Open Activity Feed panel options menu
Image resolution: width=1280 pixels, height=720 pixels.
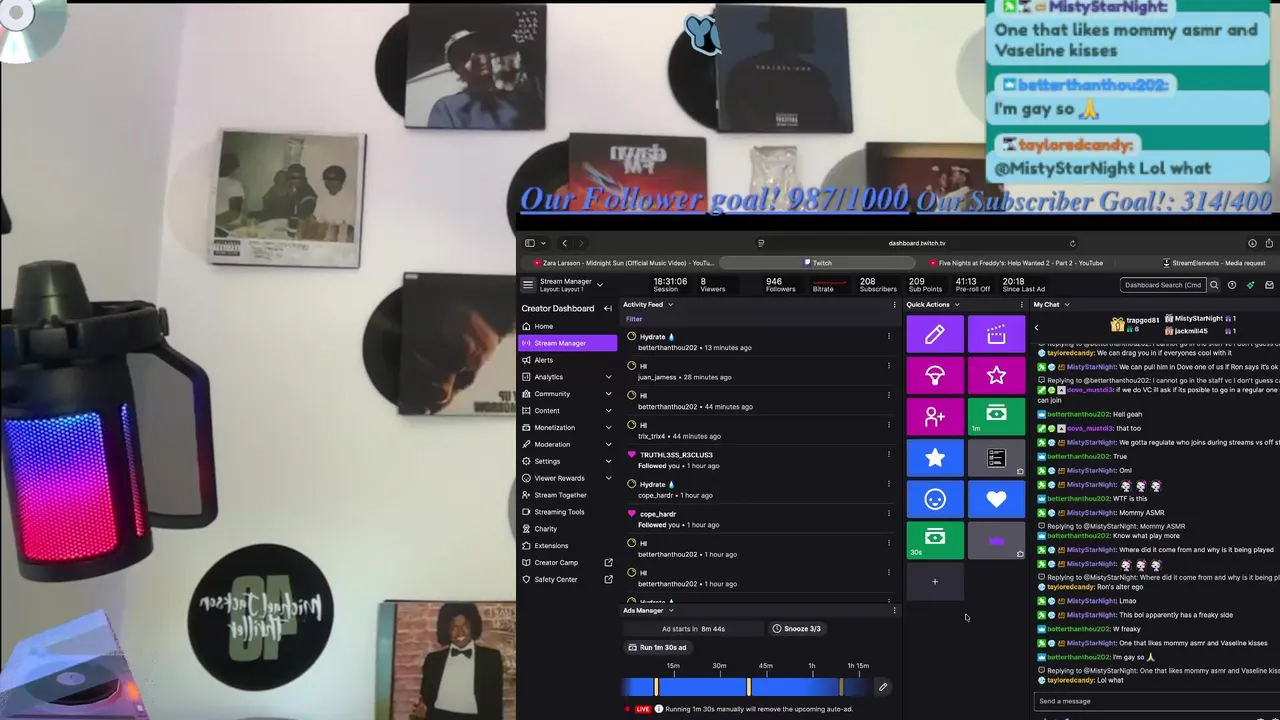tap(894, 305)
